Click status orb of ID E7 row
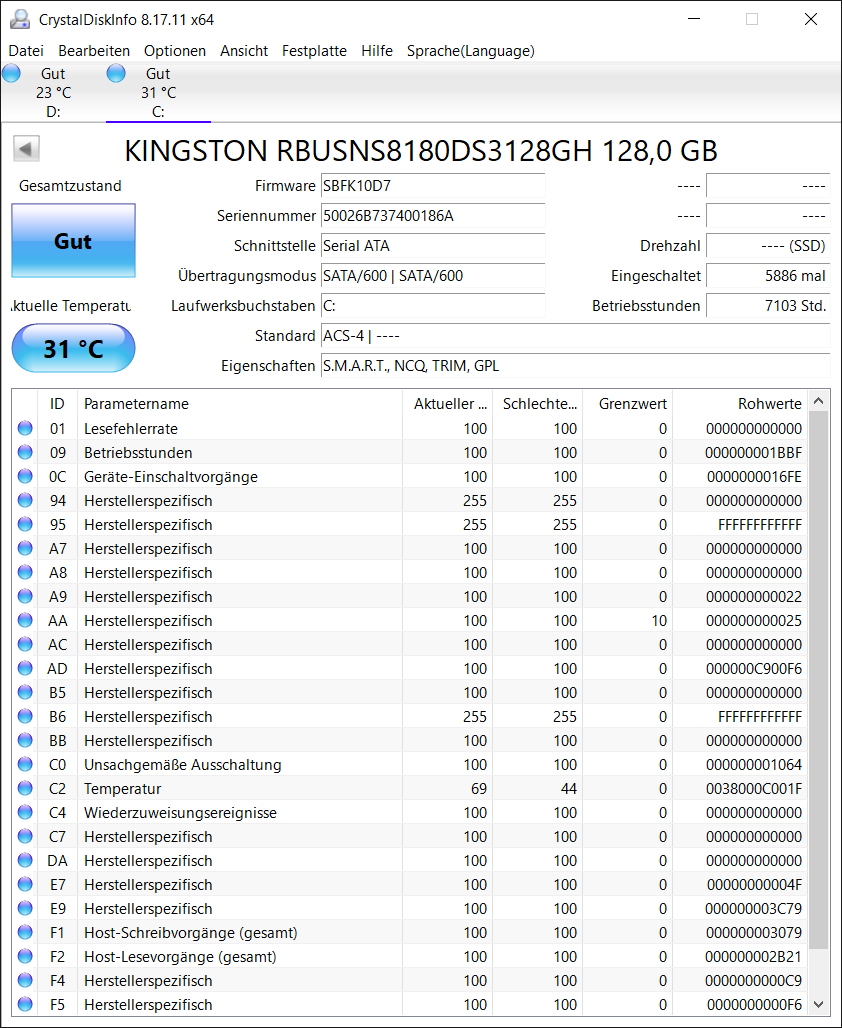 click(25, 884)
